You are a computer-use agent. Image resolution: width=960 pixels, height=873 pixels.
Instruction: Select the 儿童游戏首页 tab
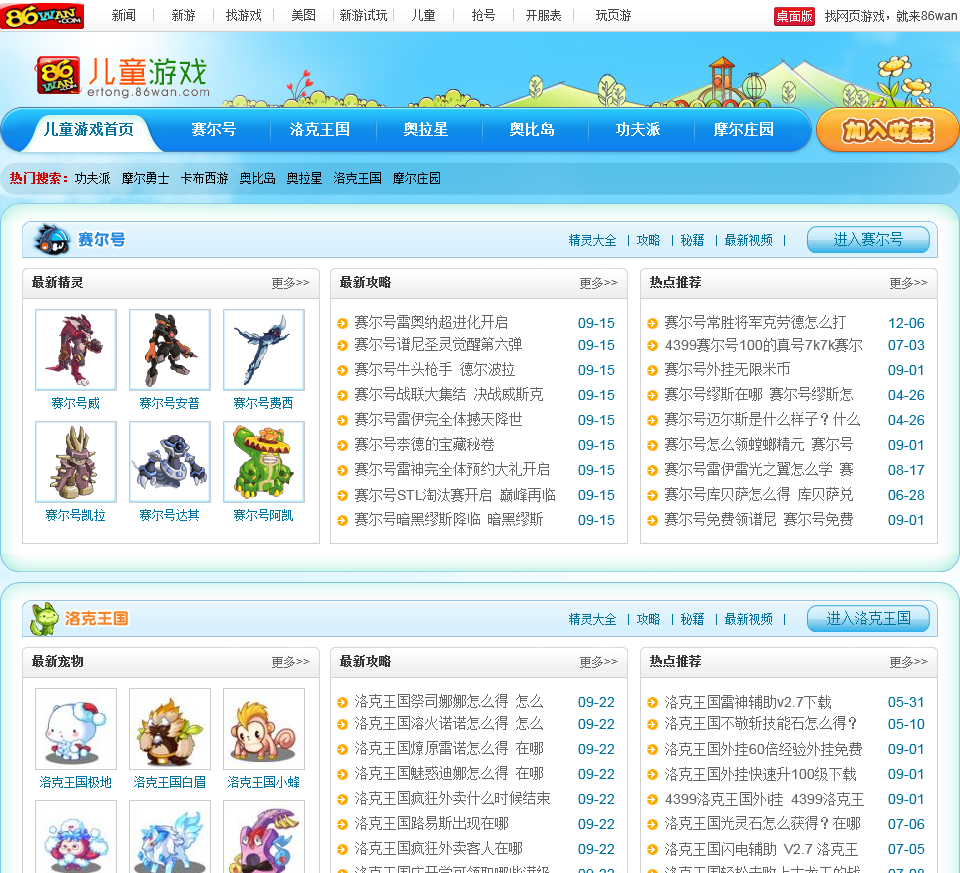click(x=88, y=129)
